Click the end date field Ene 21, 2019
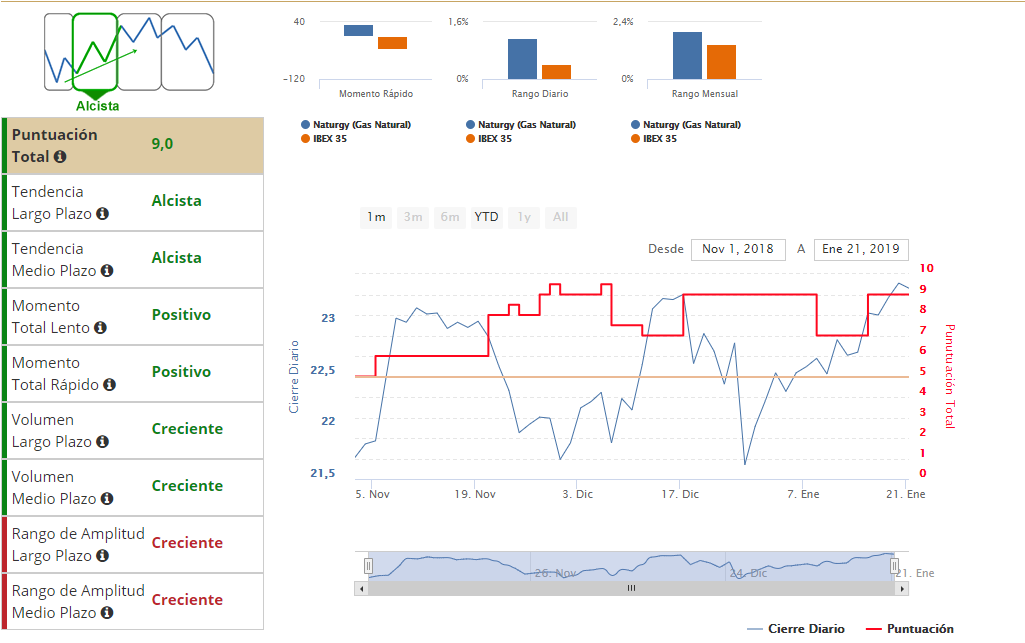 [x=861, y=249]
